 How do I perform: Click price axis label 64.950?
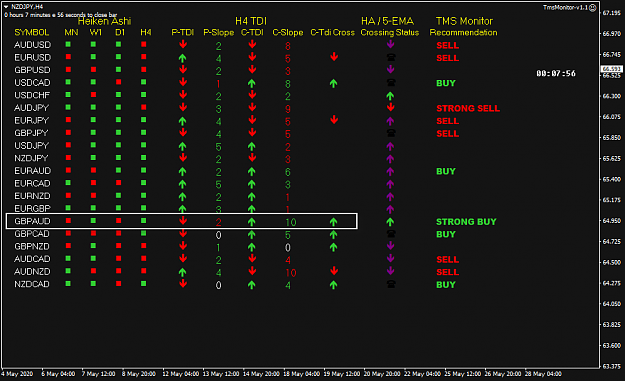[x=612, y=220]
